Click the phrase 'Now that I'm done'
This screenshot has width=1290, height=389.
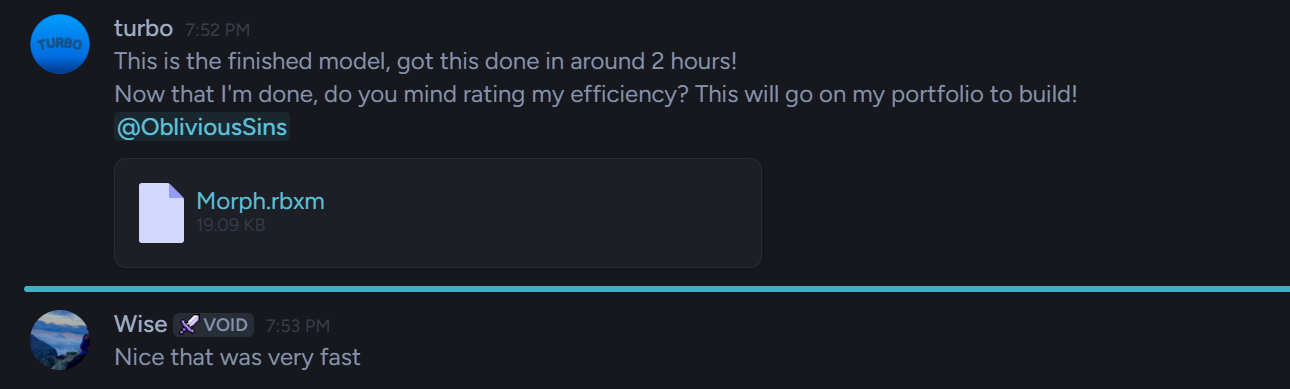pos(205,95)
